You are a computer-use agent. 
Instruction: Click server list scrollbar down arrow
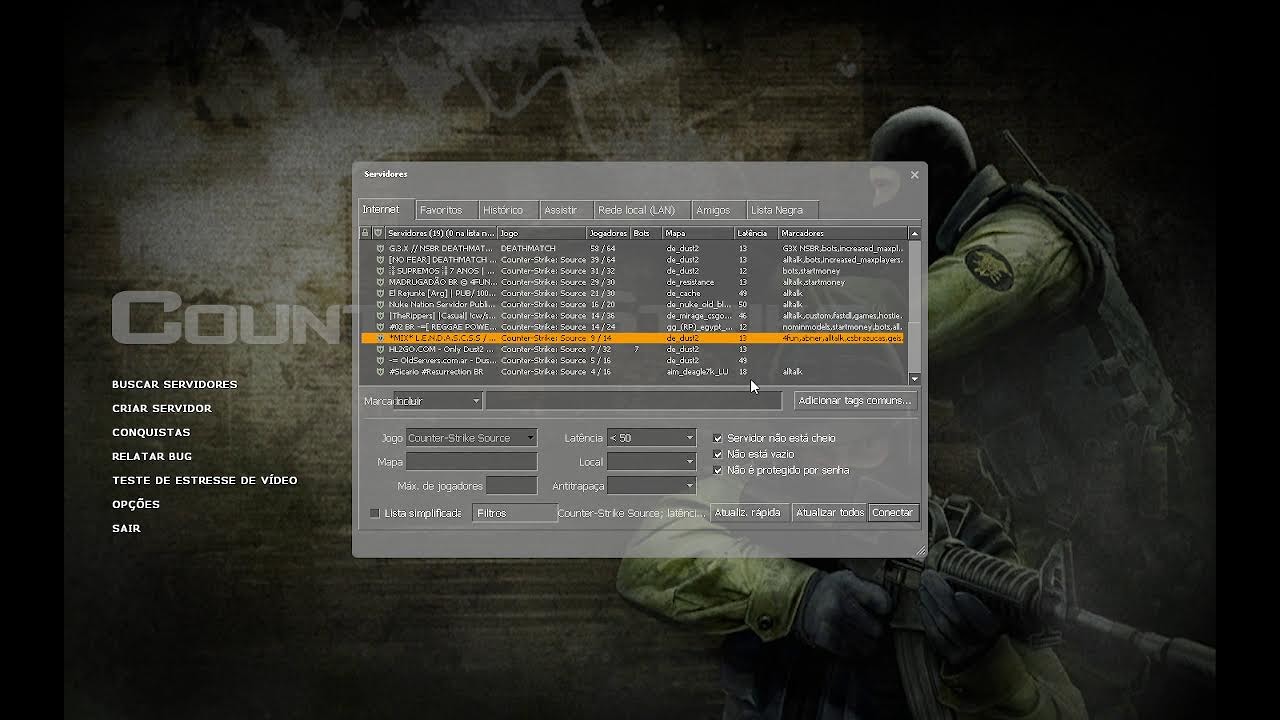pyautogui.click(x=914, y=378)
